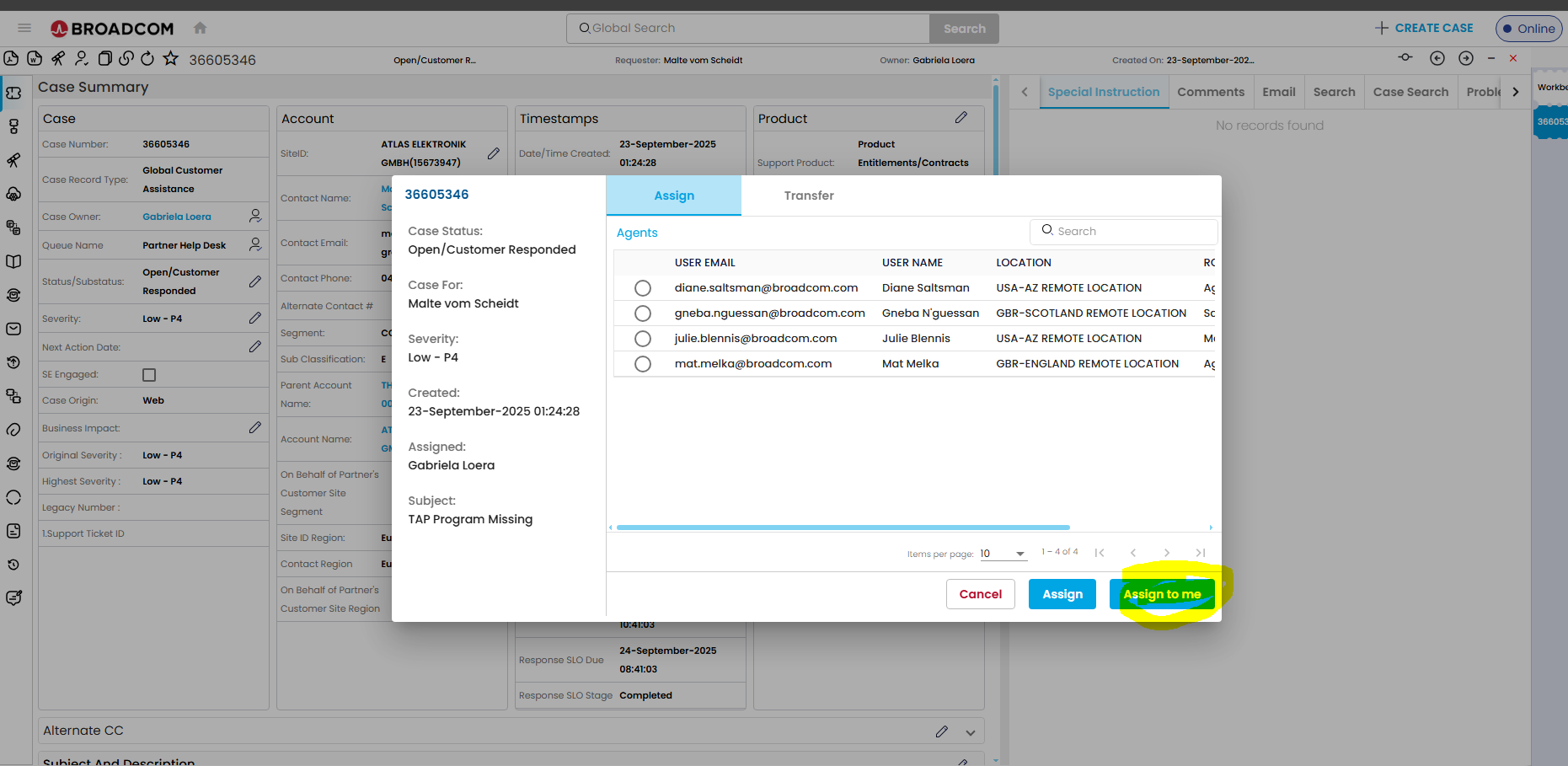Export case as PDF icon
The image size is (1568, 766).
11,58
